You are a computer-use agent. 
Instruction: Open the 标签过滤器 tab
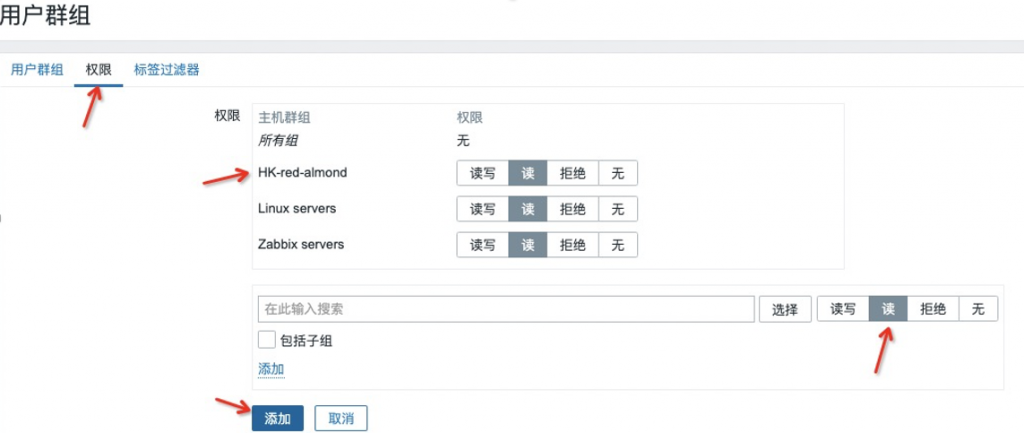click(x=167, y=70)
